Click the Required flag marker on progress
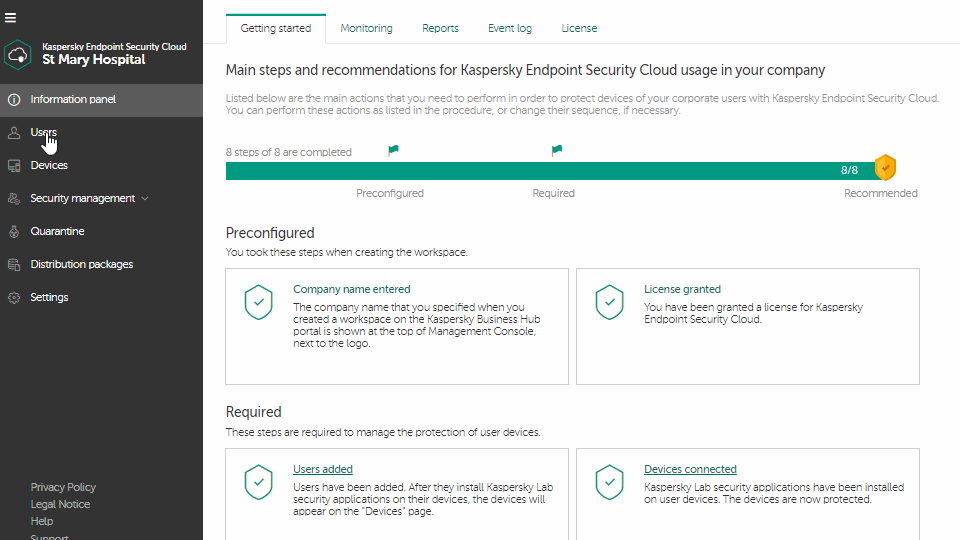 [557, 151]
